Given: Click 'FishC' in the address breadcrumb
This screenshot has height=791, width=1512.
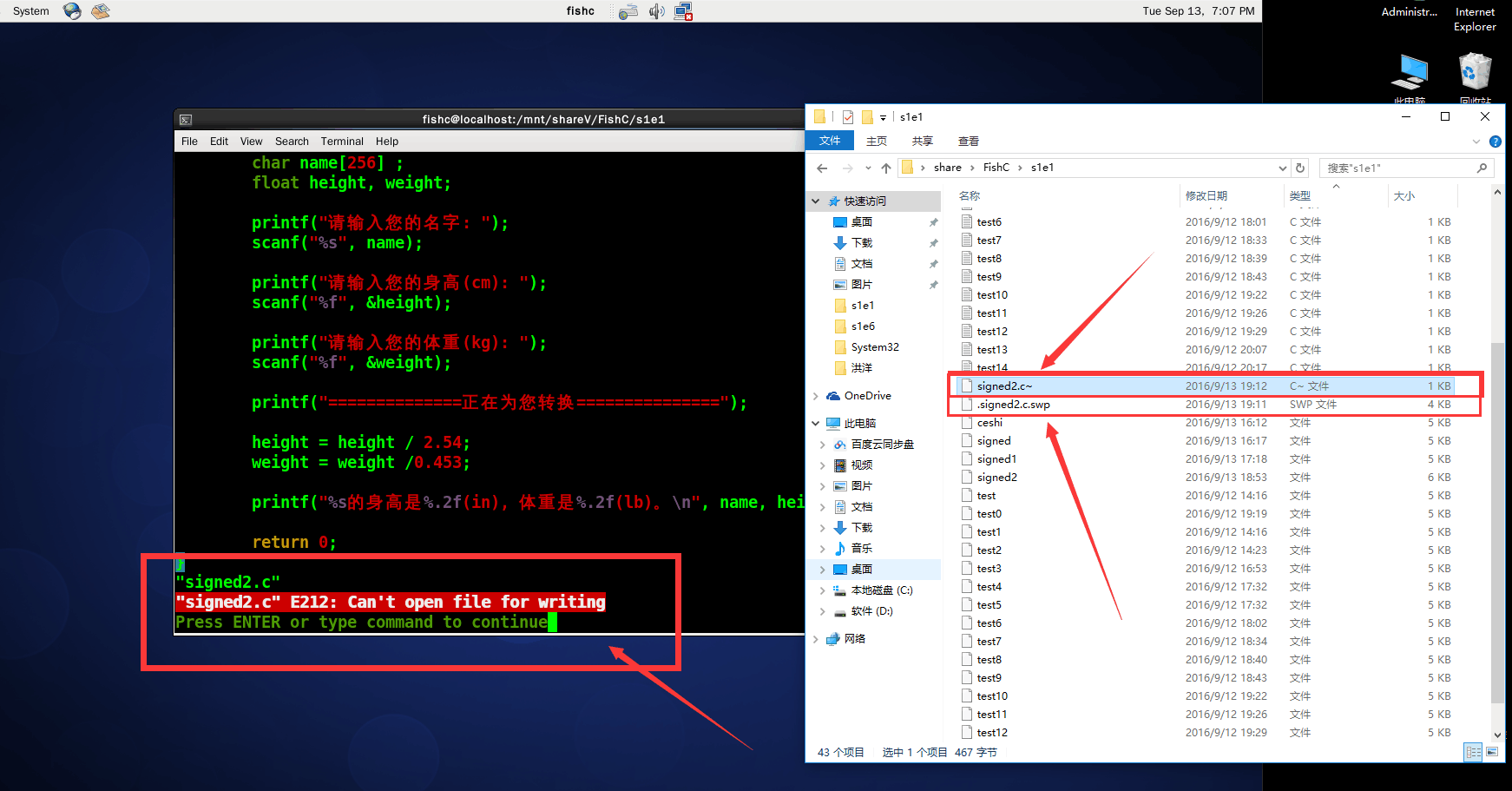Looking at the screenshot, I should (996, 168).
